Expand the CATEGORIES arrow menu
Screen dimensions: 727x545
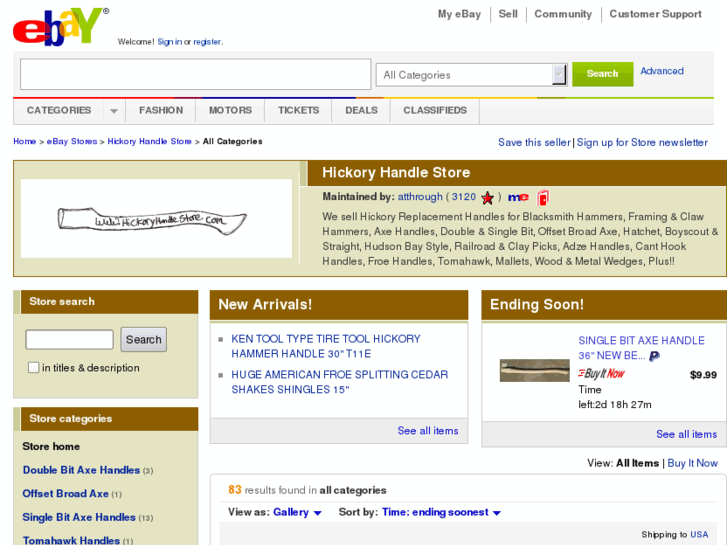point(114,111)
